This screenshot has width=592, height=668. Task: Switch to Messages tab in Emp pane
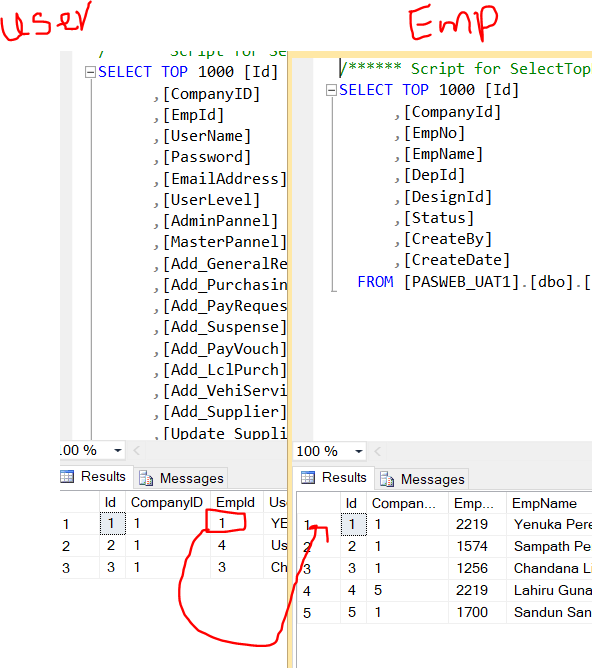click(422, 479)
